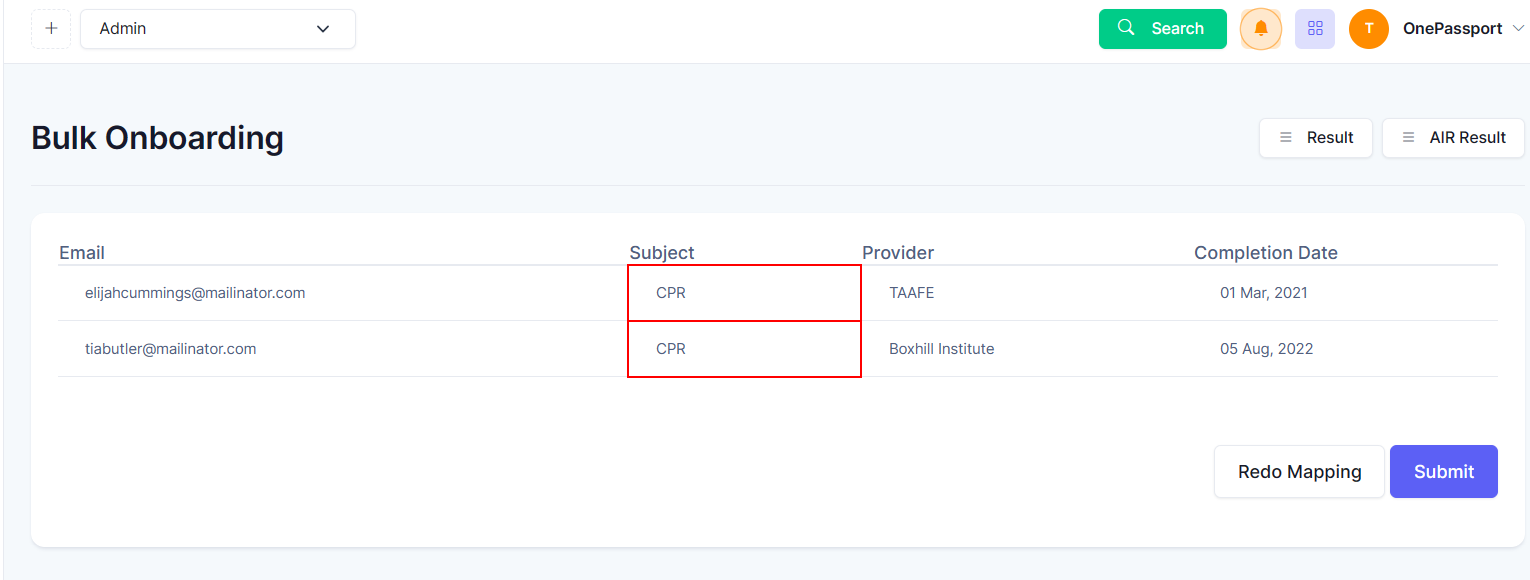
Task: Select tiabutler@mailinator.com email cell
Action: [x=171, y=349]
